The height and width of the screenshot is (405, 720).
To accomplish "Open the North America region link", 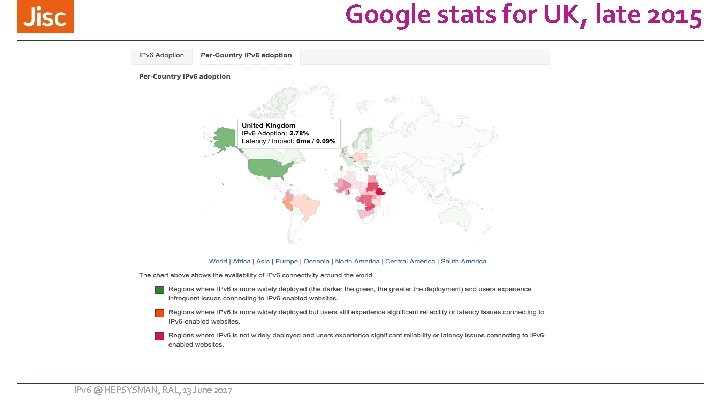I will [x=358, y=261].
